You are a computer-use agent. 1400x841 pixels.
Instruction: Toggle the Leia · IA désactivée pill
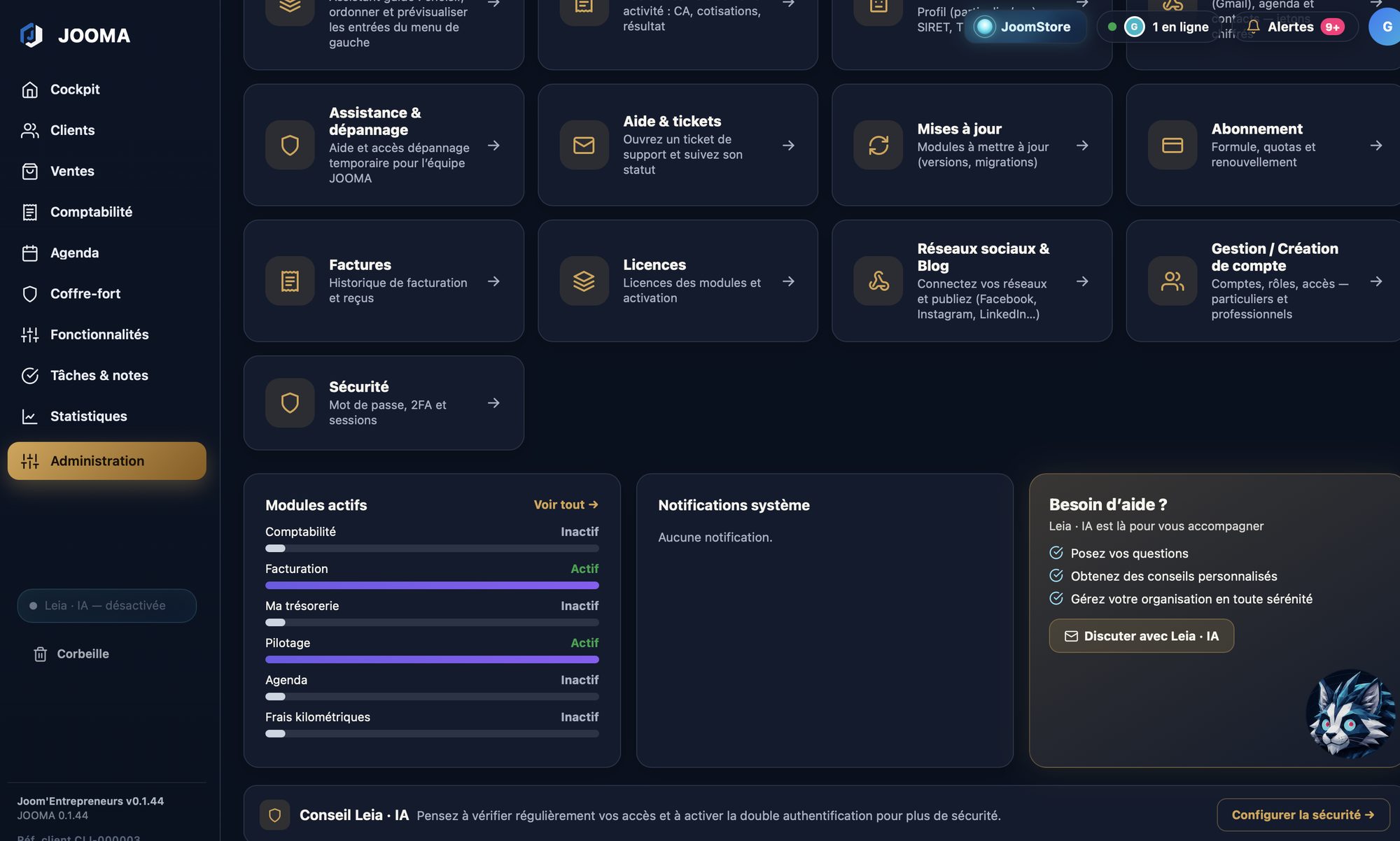pos(106,606)
